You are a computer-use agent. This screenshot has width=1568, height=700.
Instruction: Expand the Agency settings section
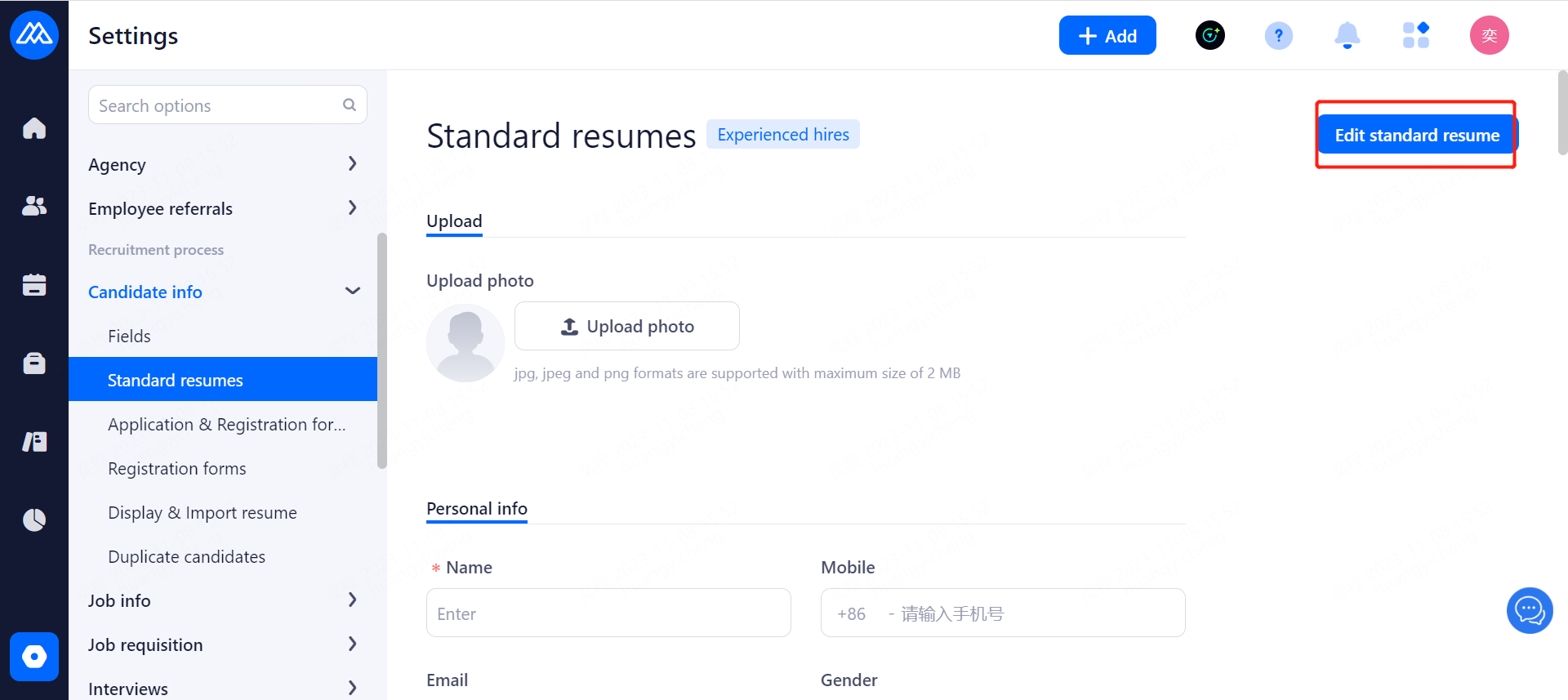pyautogui.click(x=352, y=164)
